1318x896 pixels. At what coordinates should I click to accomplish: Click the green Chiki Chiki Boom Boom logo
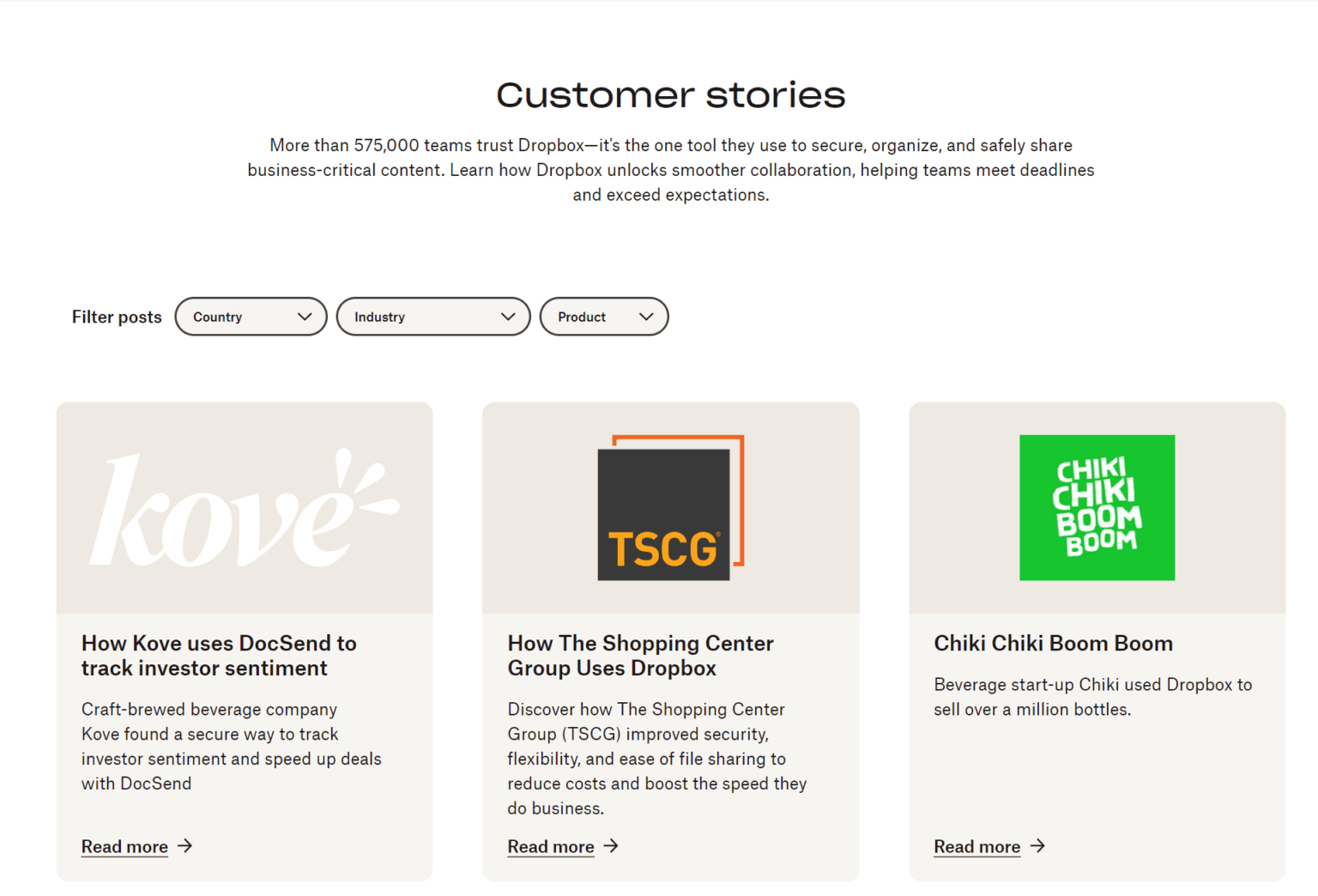(x=1097, y=507)
